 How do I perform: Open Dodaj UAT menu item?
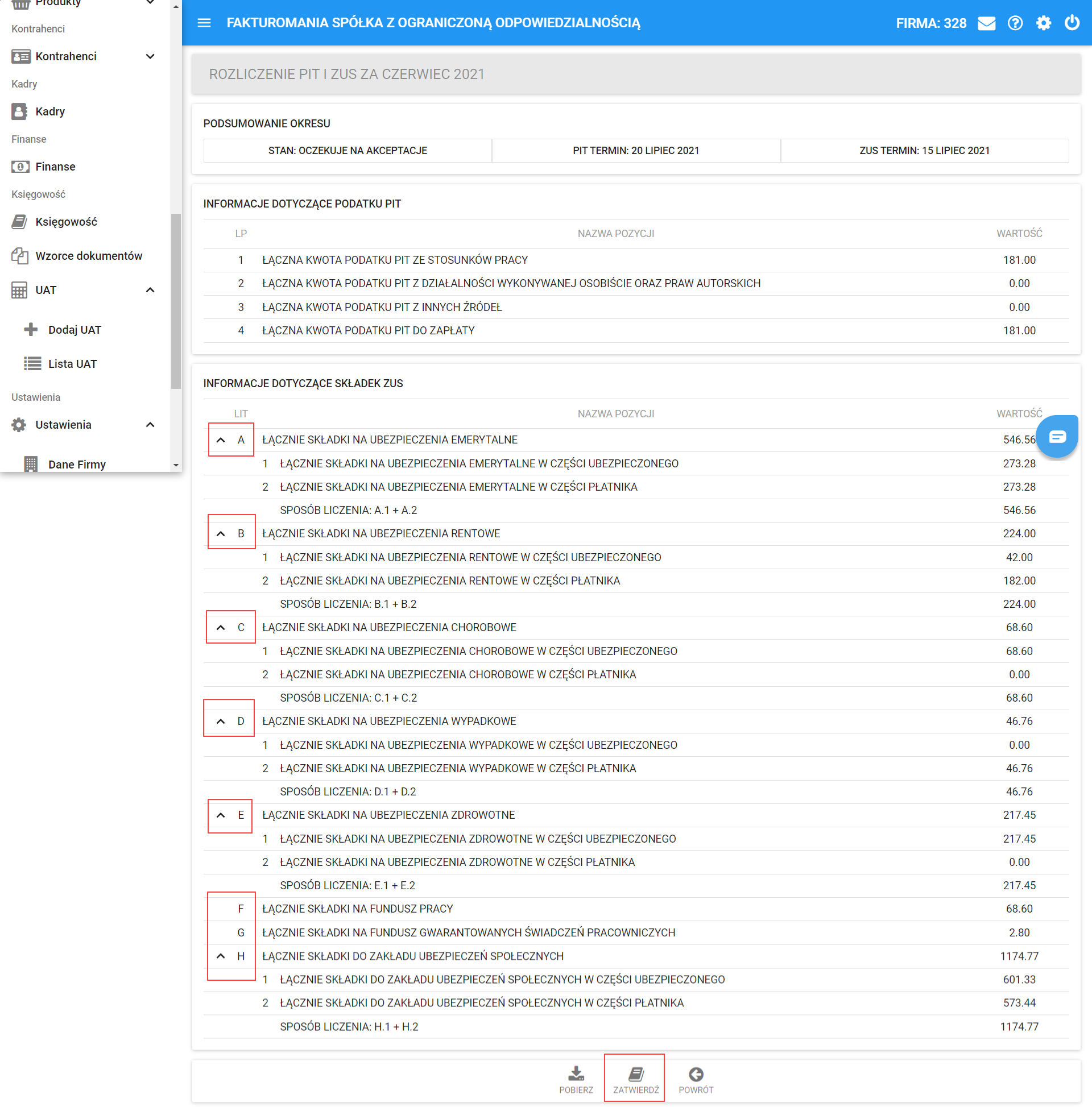[x=75, y=330]
